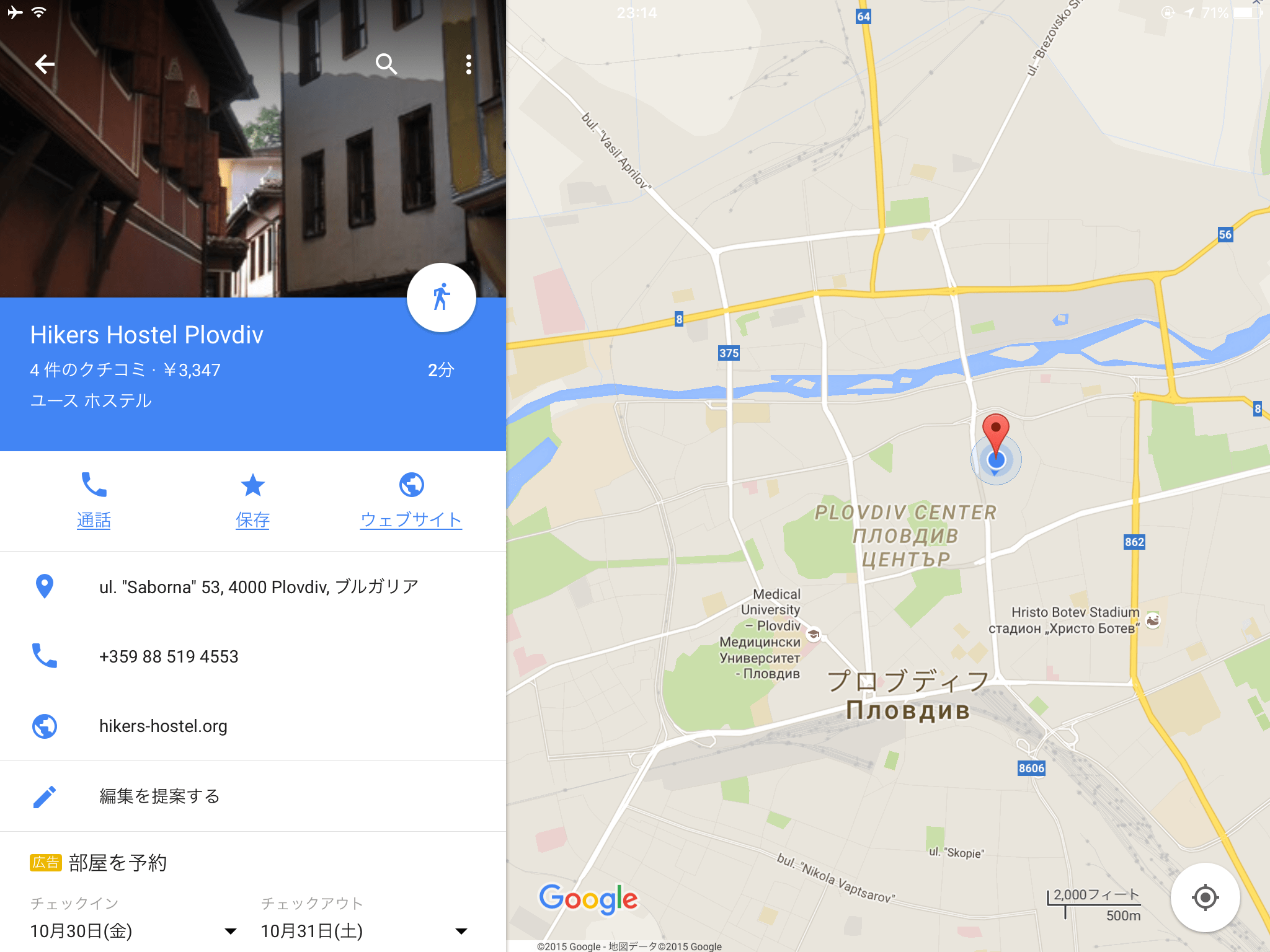Image resolution: width=1270 pixels, height=952 pixels.
Task: Open the hikers-hostel.org website link
Action: coord(253,726)
